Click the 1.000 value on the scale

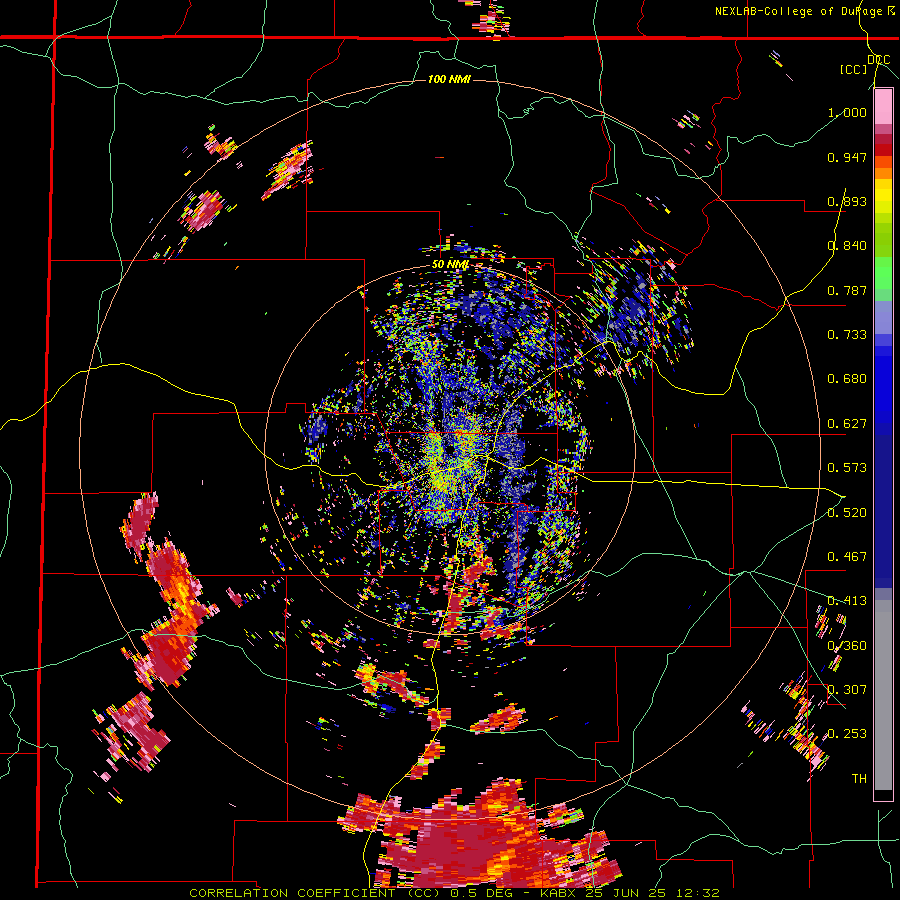(847, 112)
